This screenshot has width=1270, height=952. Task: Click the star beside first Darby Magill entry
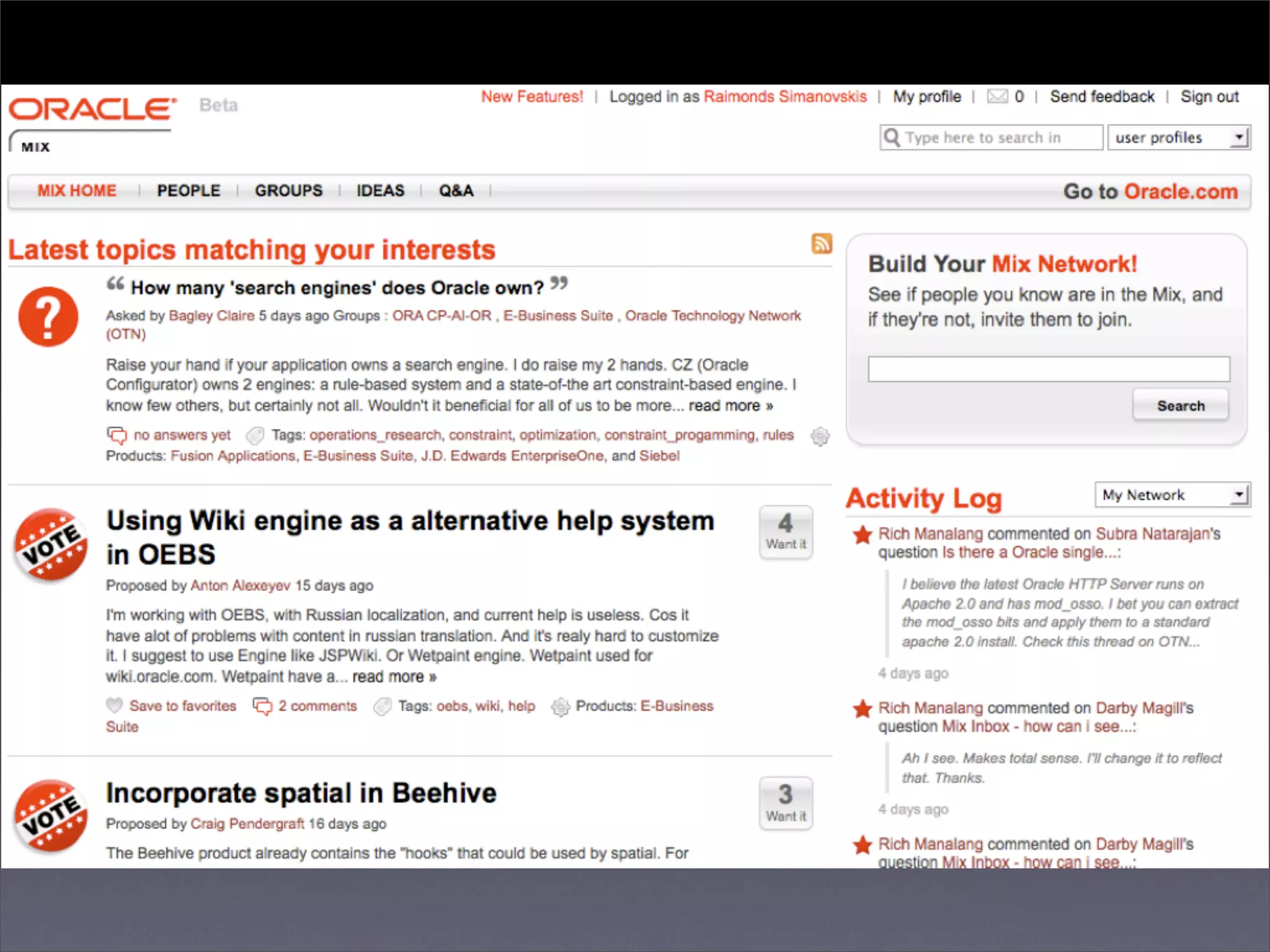[x=862, y=708]
